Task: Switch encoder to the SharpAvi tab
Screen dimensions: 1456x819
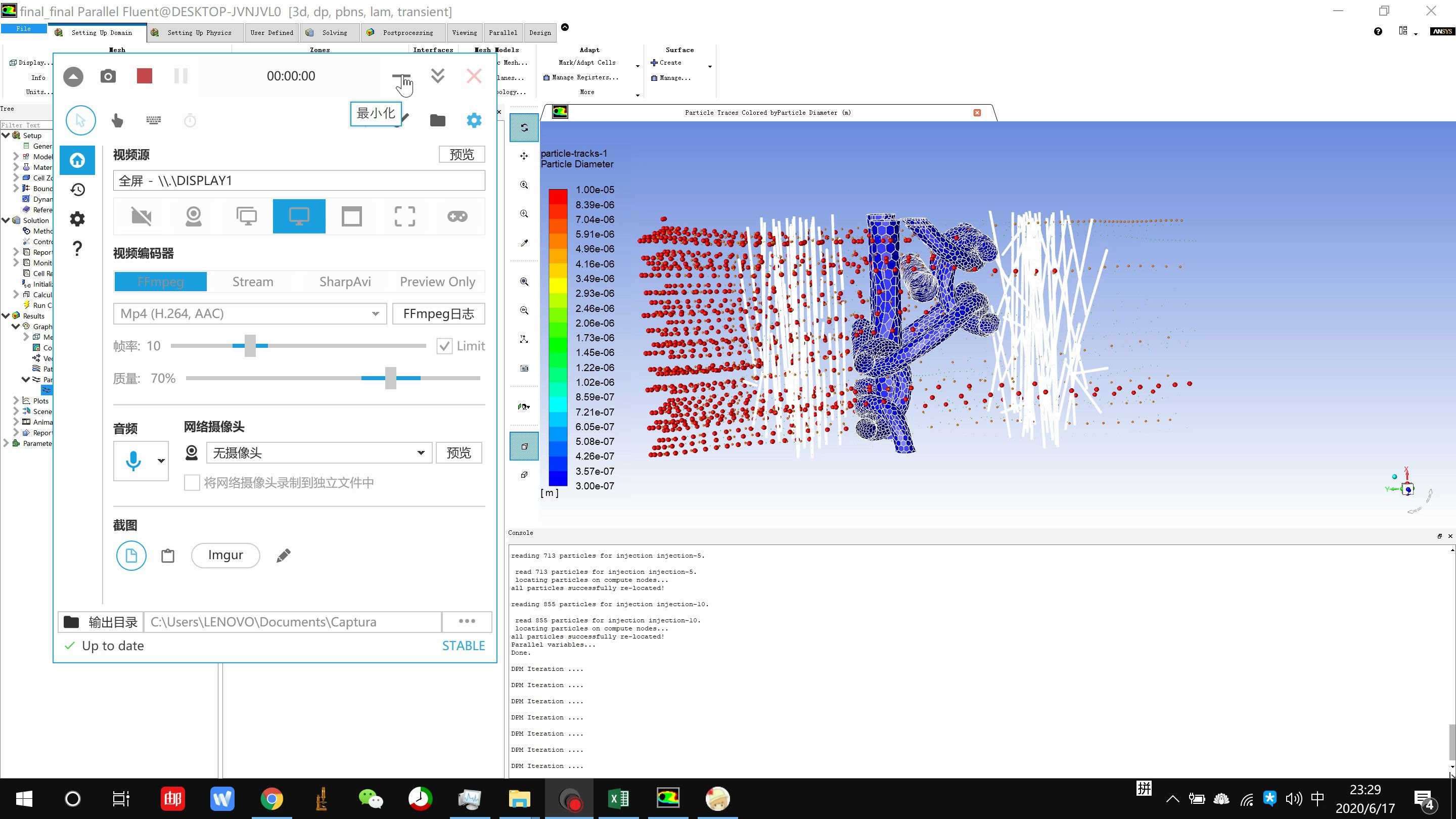Action: [345, 282]
